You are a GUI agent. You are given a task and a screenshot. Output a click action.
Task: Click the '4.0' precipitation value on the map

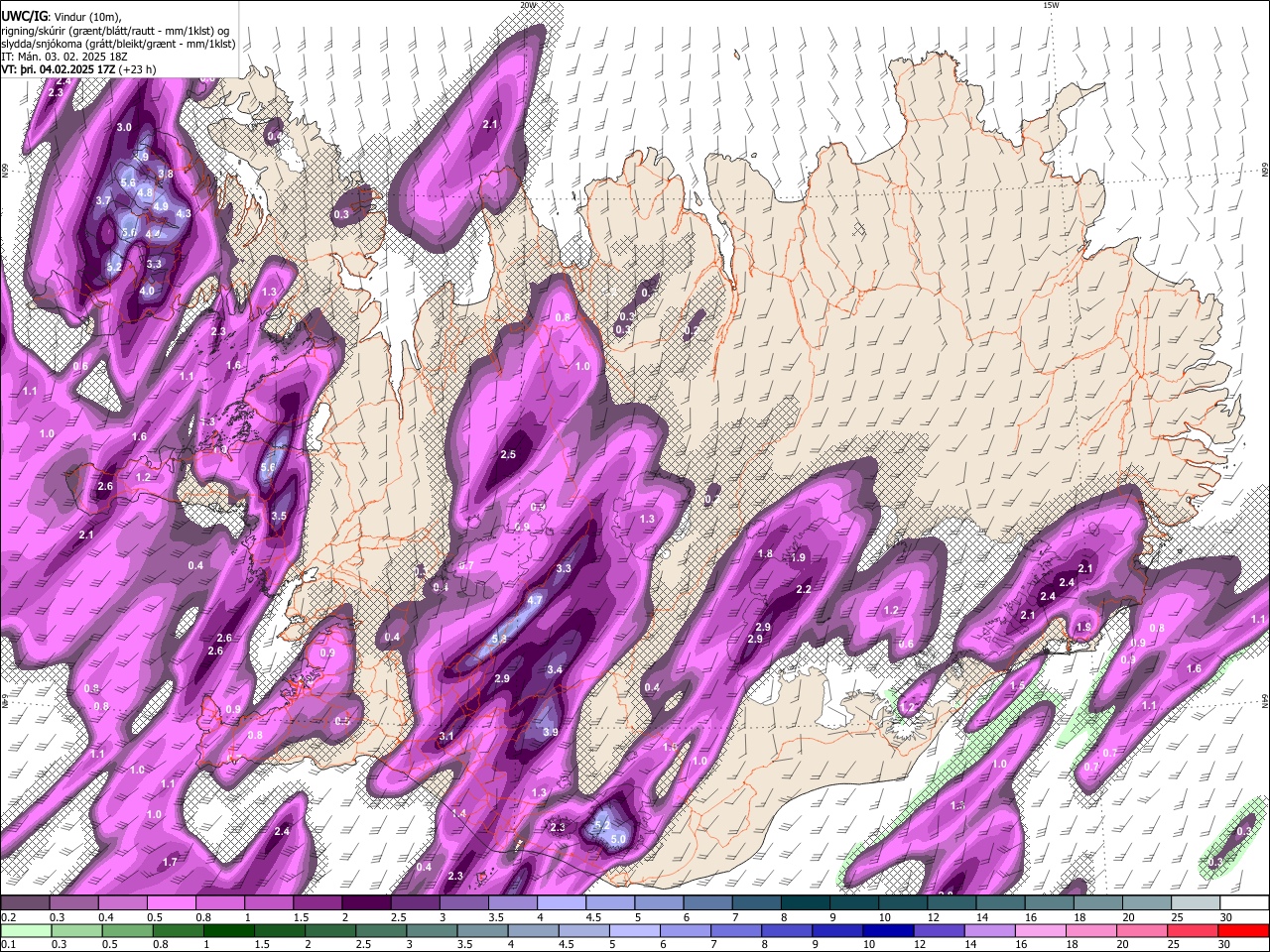(x=147, y=291)
